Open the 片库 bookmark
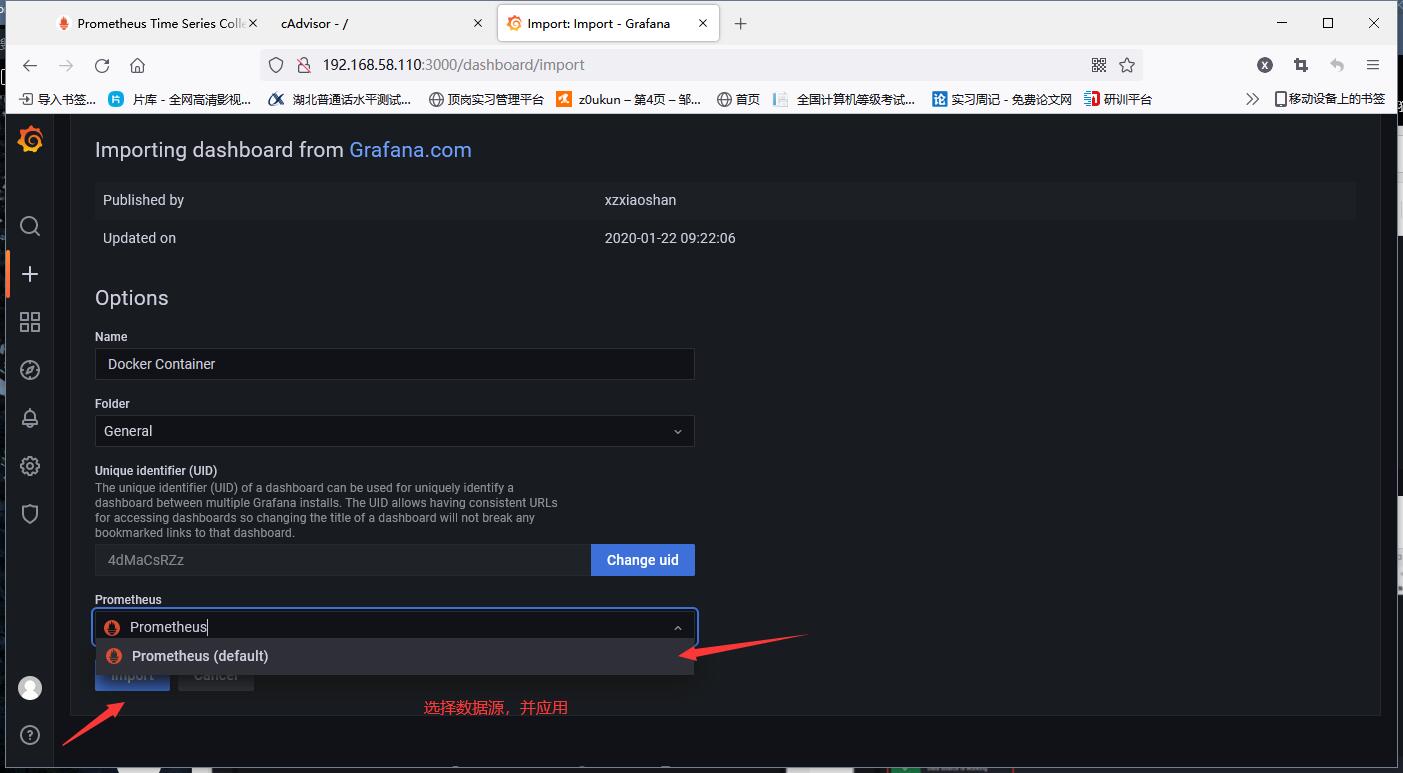Screen dimensions: 1403x773 [180, 99]
